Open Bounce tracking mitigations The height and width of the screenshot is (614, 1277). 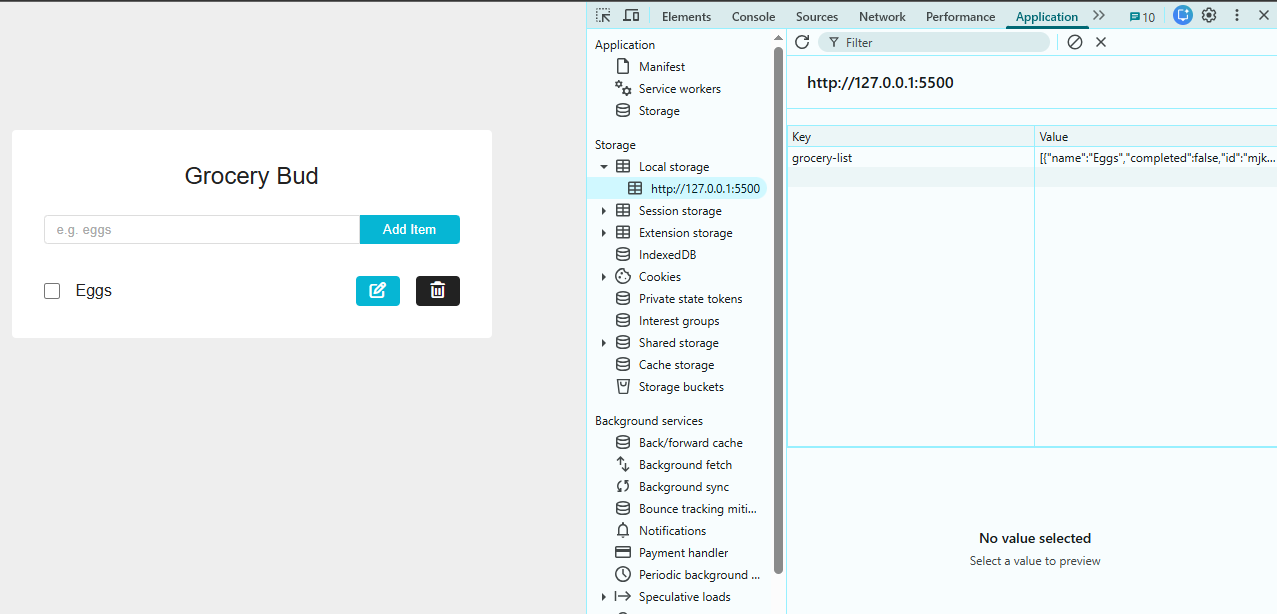coord(698,509)
